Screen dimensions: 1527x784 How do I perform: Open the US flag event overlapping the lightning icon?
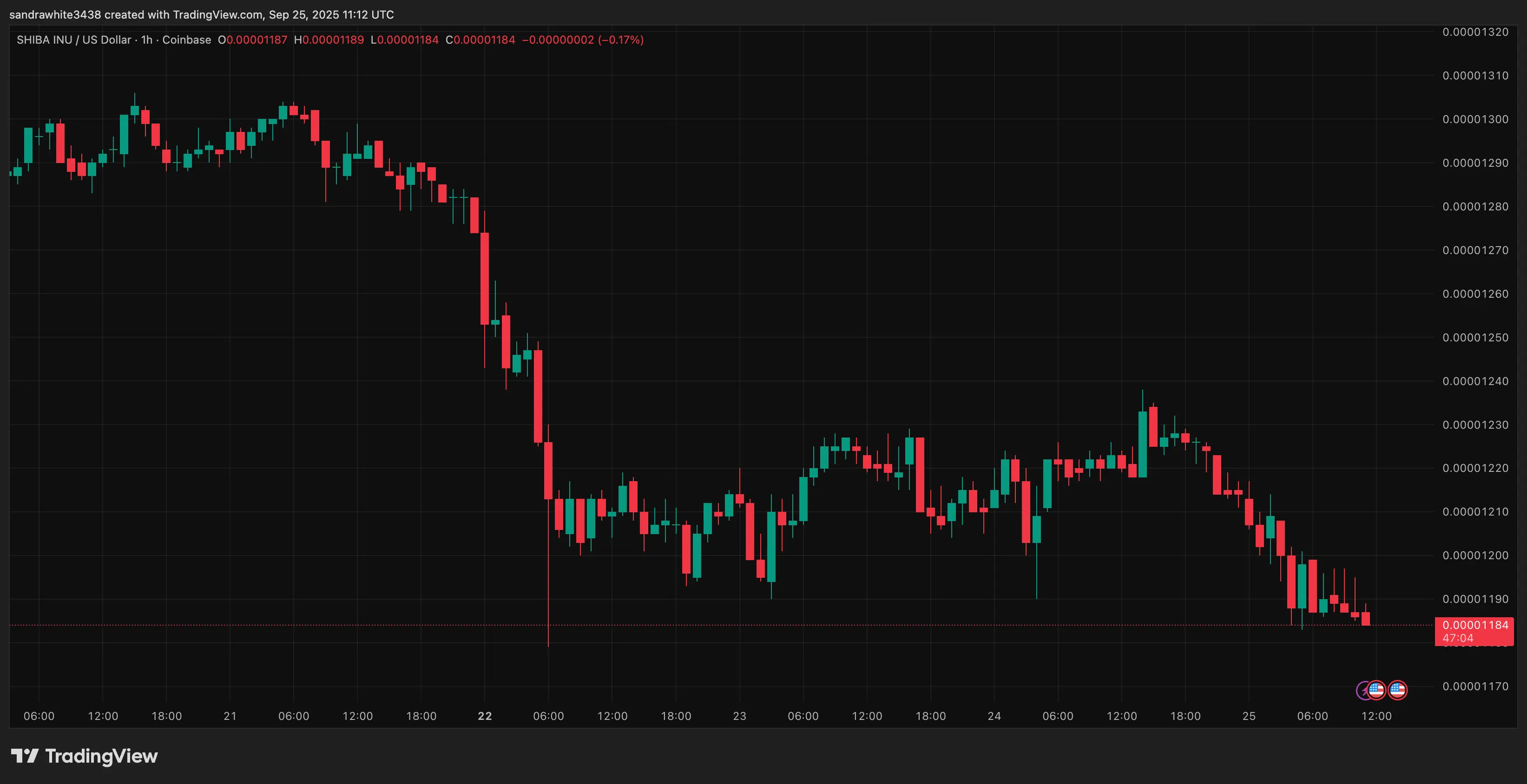point(1376,690)
